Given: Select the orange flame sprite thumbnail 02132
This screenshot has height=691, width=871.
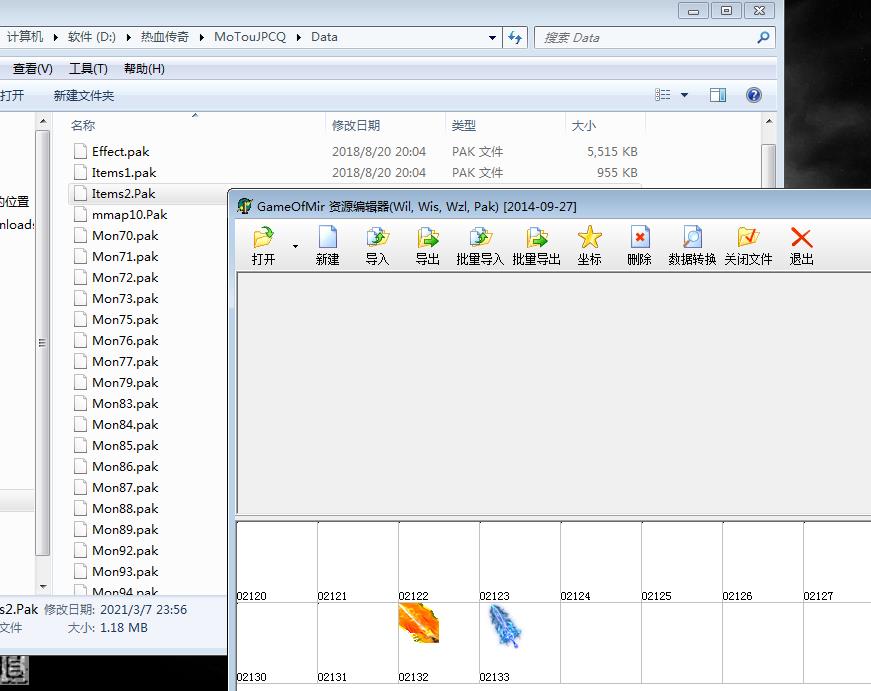Looking at the screenshot, I should 418,625.
